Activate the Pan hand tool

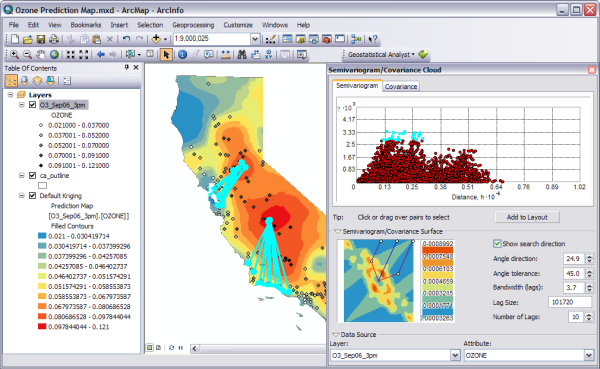tap(41, 55)
